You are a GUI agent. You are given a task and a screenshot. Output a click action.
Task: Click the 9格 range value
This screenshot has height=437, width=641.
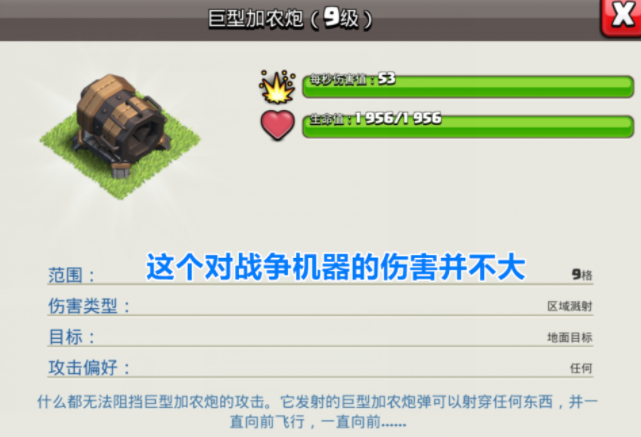582,274
